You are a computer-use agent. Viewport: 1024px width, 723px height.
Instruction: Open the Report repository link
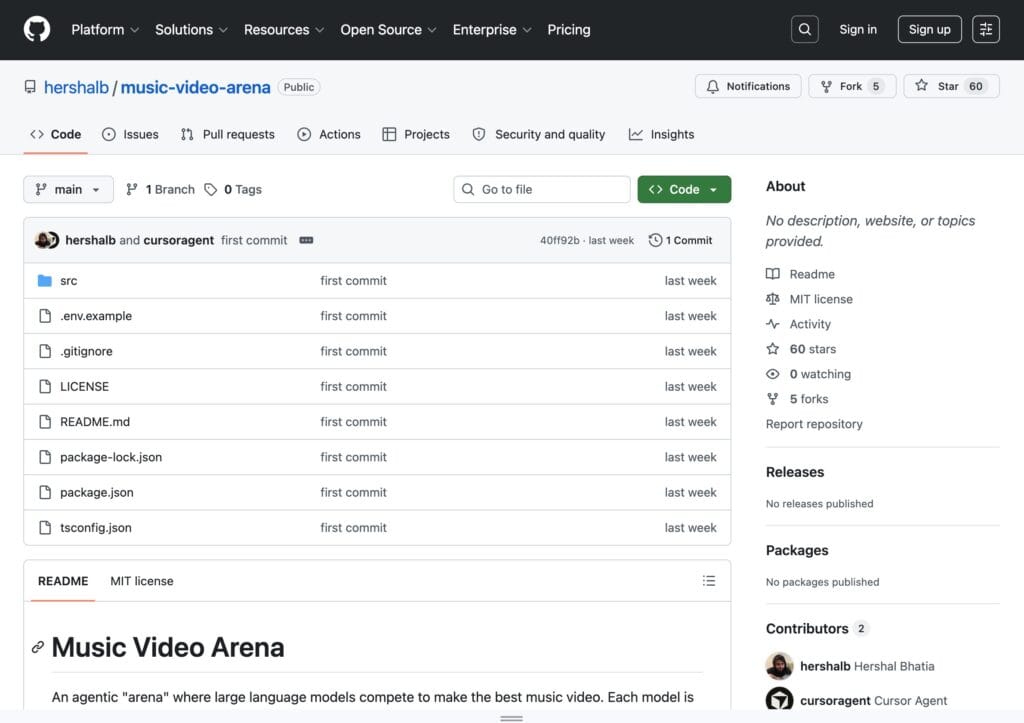click(814, 424)
